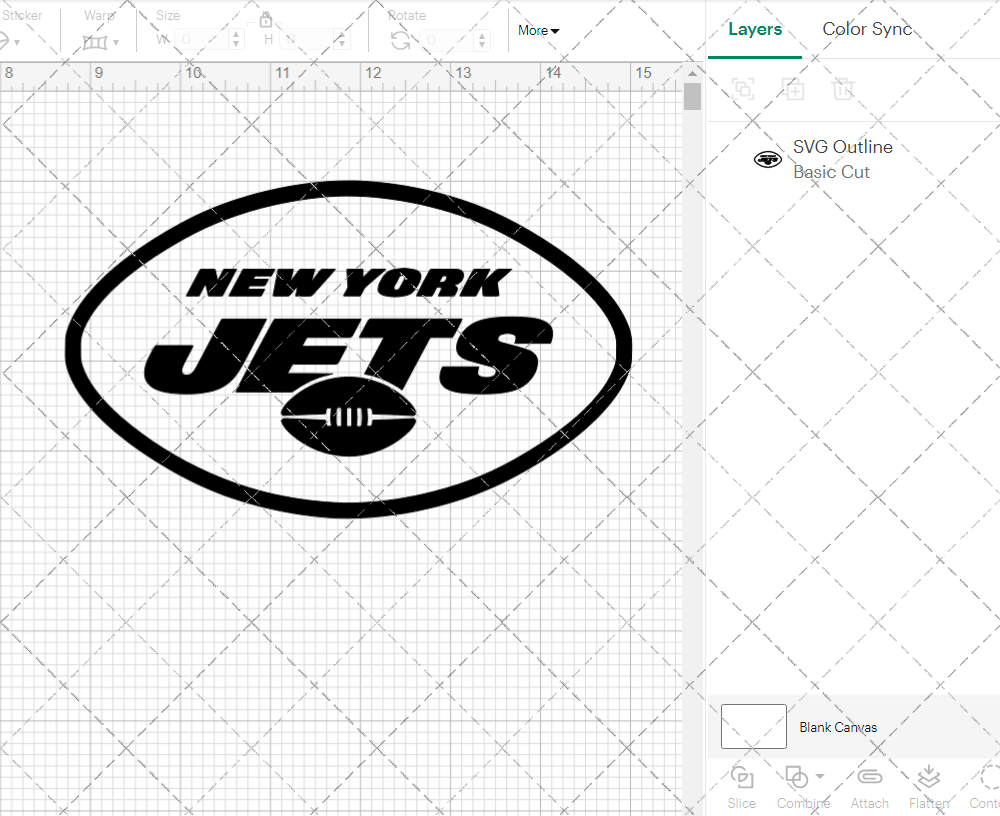Click the Attach paperclip icon
The image size is (1000, 816).
[x=869, y=777]
